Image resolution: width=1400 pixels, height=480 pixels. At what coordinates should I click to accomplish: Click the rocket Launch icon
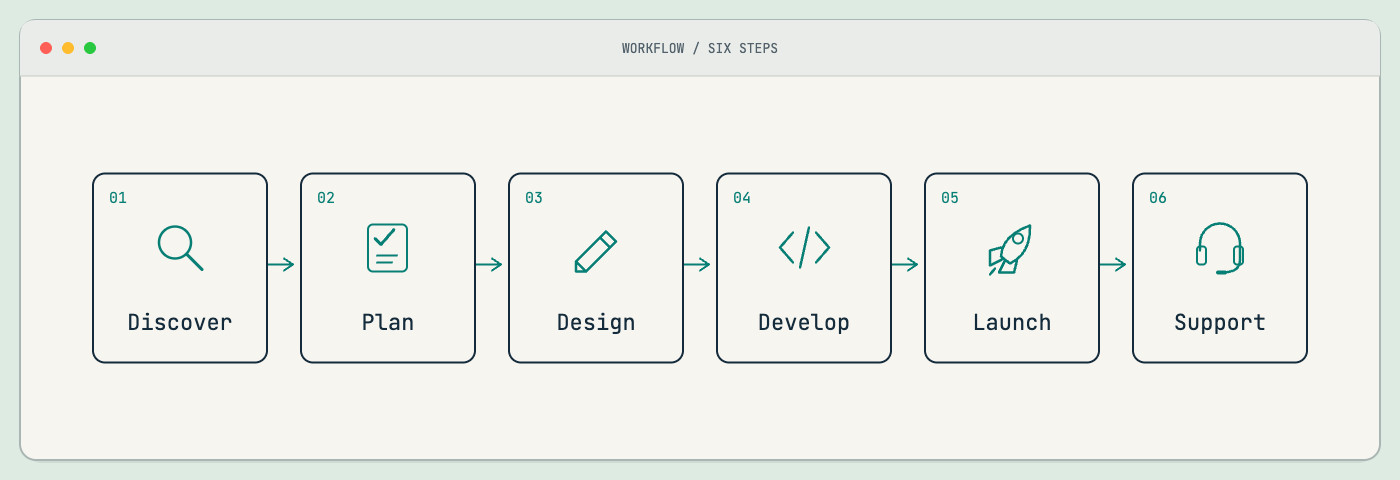(1010, 249)
